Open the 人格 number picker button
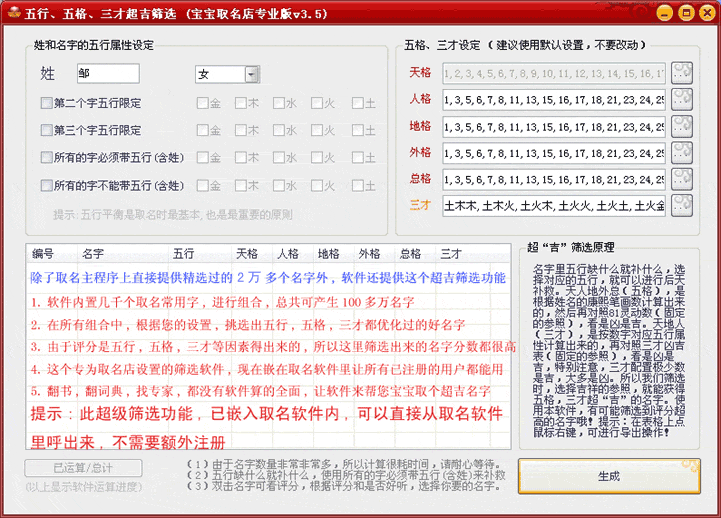 pyautogui.click(x=682, y=99)
